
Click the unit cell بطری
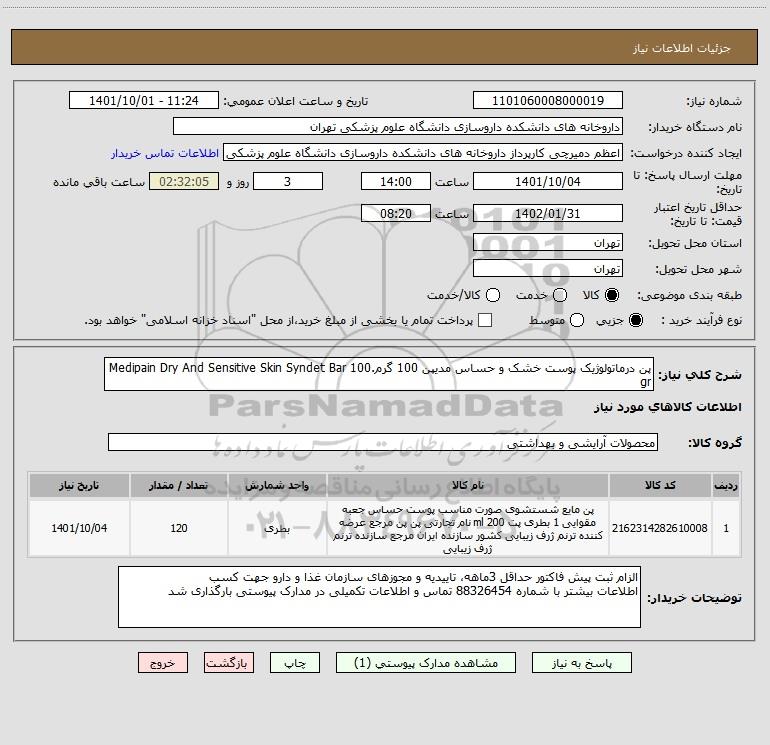[x=277, y=528]
